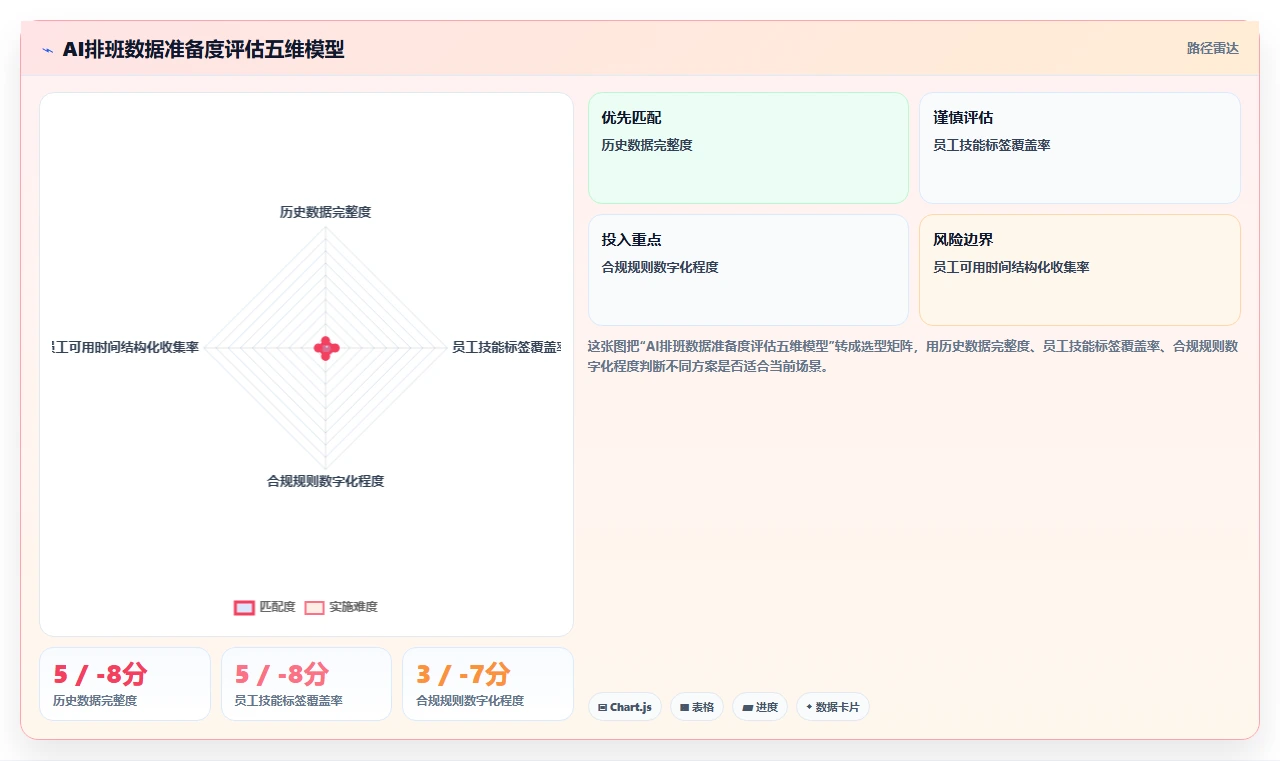The width and height of the screenshot is (1280, 761).
Task: Toggle the 实施难度 legend swatch
Action: [x=314, y=607]
